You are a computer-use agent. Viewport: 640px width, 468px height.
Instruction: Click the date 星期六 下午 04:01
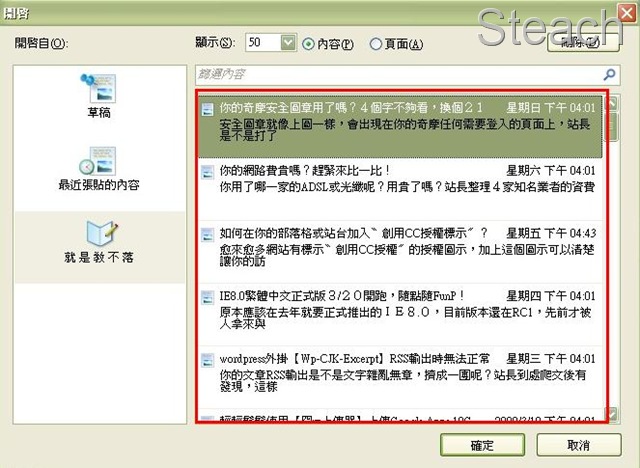551,171
